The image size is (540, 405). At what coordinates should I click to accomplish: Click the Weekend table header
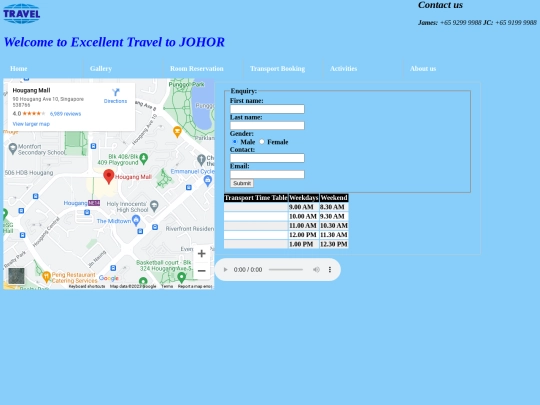tap(334, 198)
